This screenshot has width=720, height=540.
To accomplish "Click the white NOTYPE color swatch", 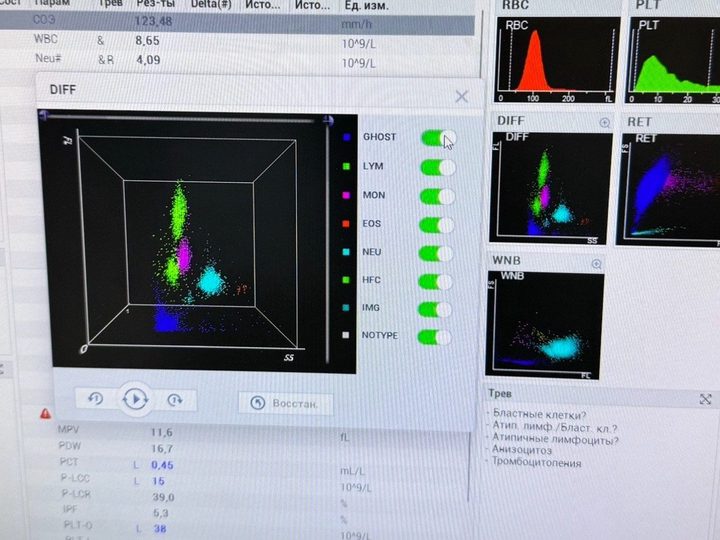I will click(345, 335).
